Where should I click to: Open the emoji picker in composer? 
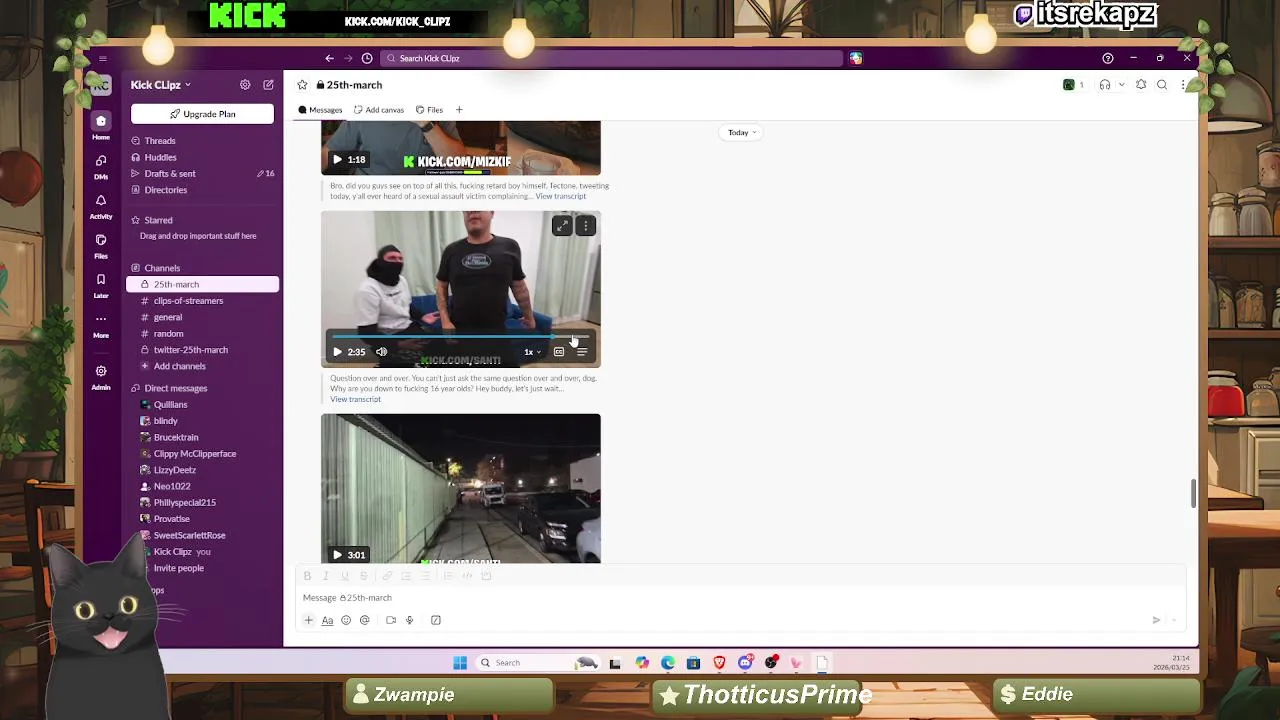(346, 620)
